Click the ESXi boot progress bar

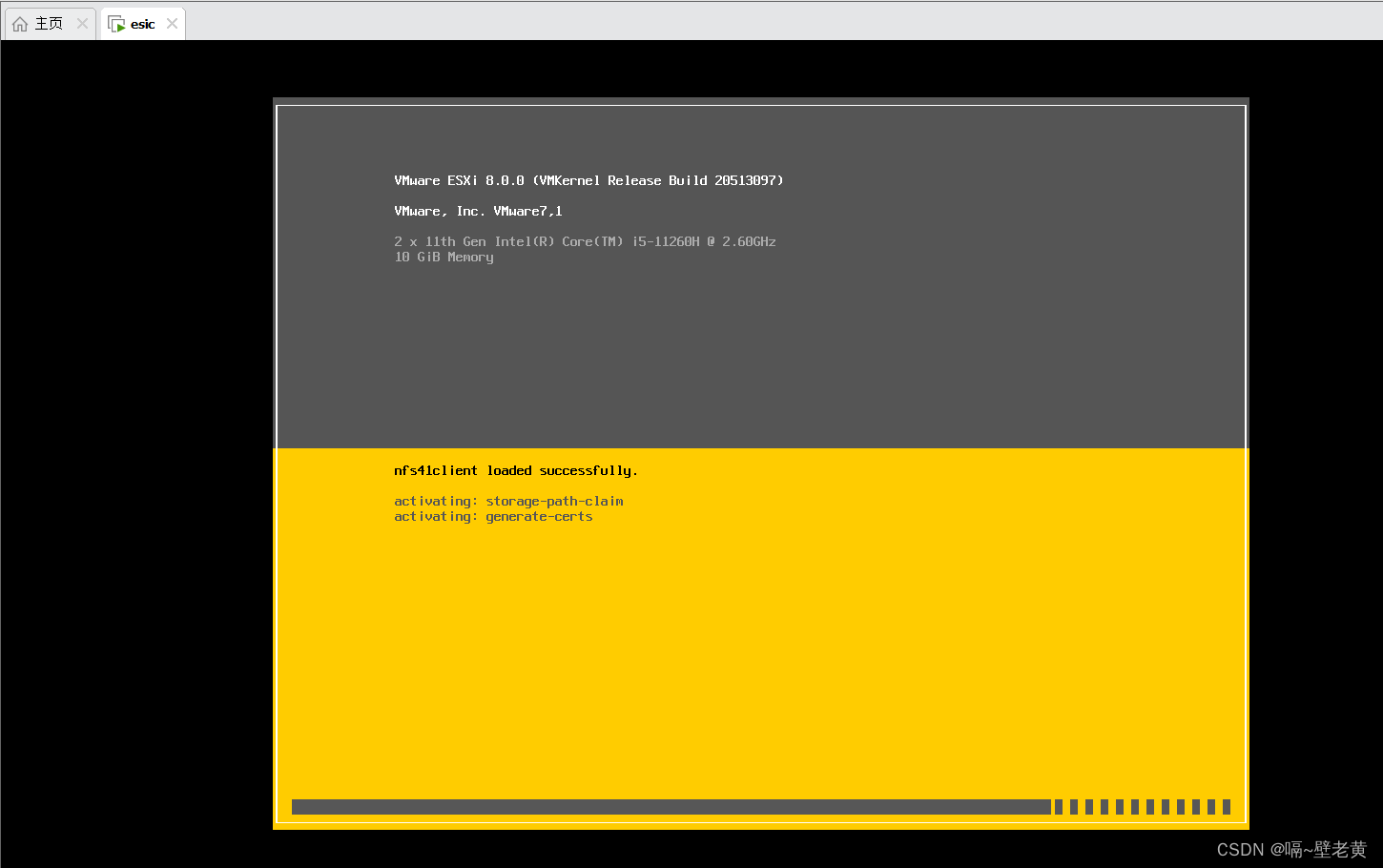761,807
